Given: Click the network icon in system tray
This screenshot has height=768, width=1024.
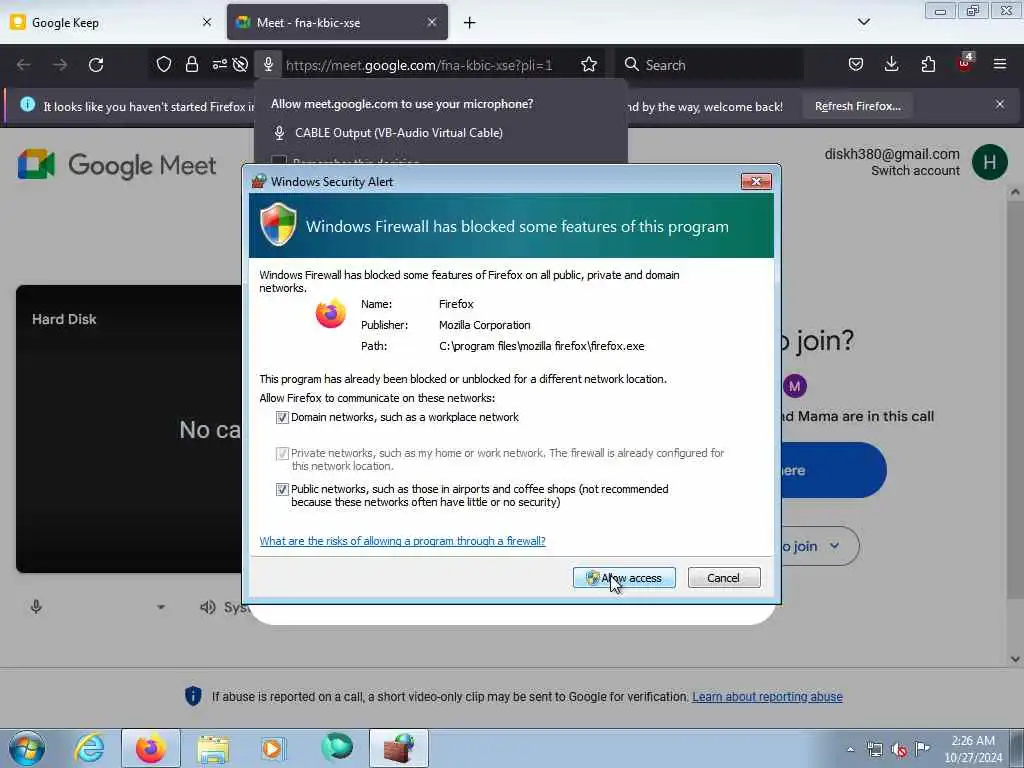Looking at the screenshot, I should click(x=874, y=749).
